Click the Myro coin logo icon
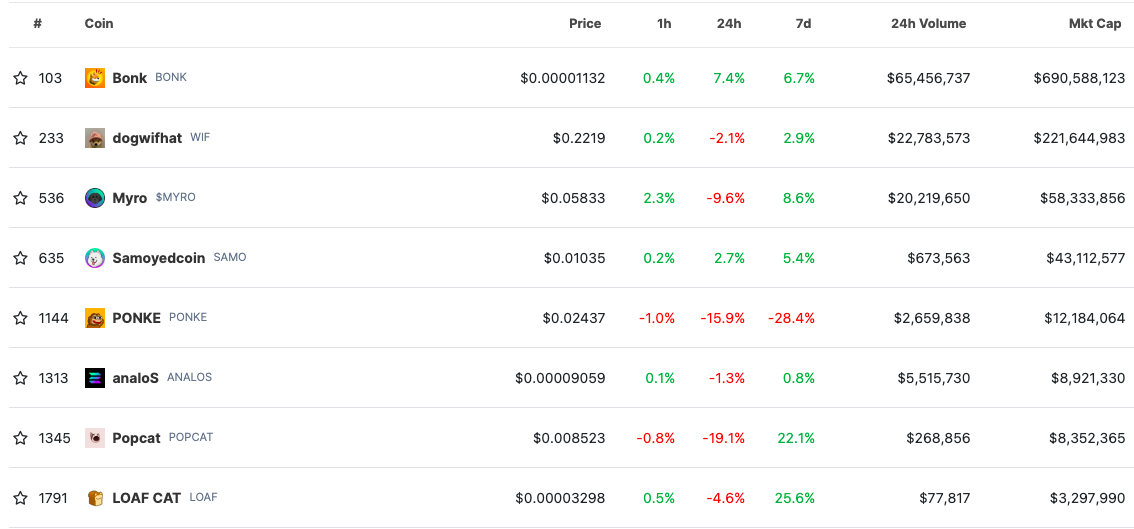The image size is (1134, 529). 95,198
